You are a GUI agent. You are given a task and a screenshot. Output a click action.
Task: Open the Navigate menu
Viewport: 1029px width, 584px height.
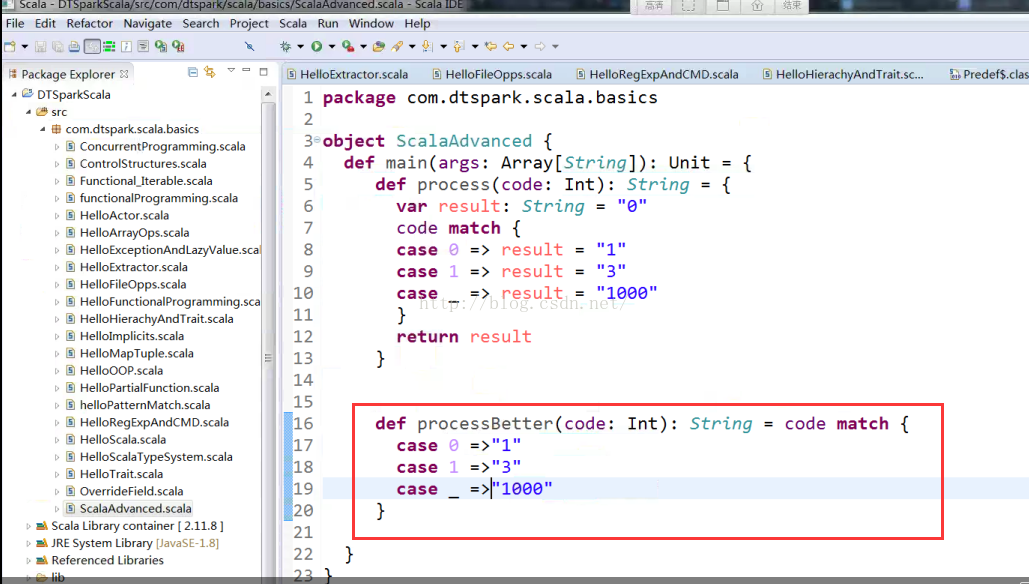click(x=148, y=24)
